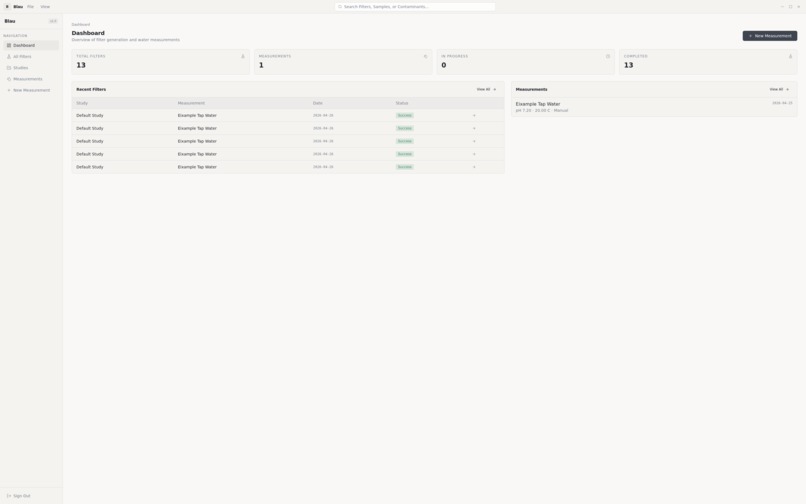Click the plus icon beside sidebar New Measurement

click(x=9, y=91)
